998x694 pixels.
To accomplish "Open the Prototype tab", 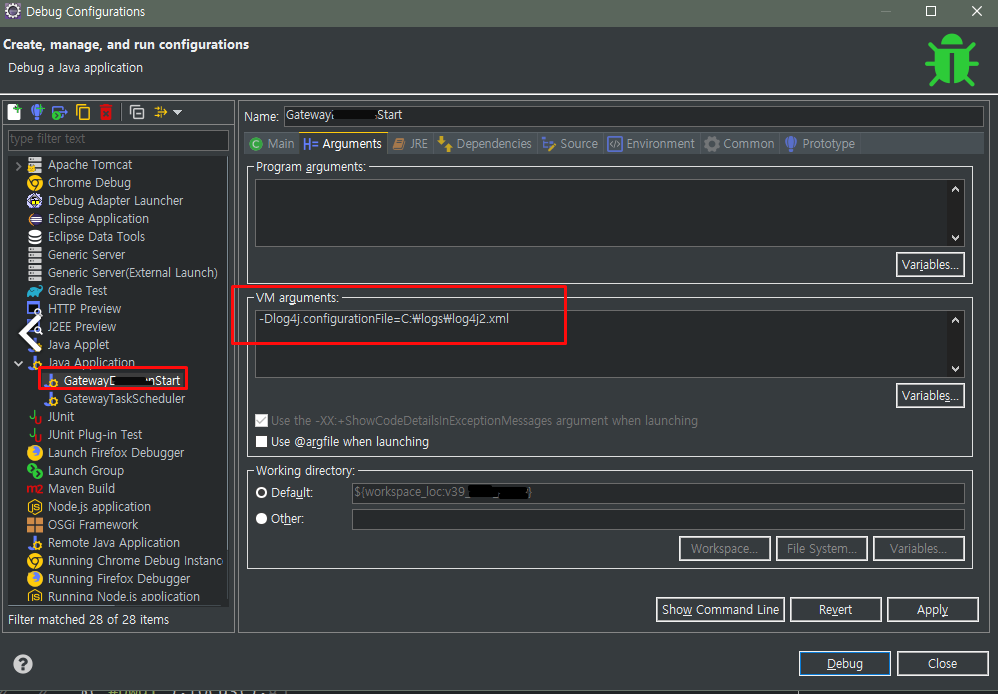I will (x=820, y=144).
